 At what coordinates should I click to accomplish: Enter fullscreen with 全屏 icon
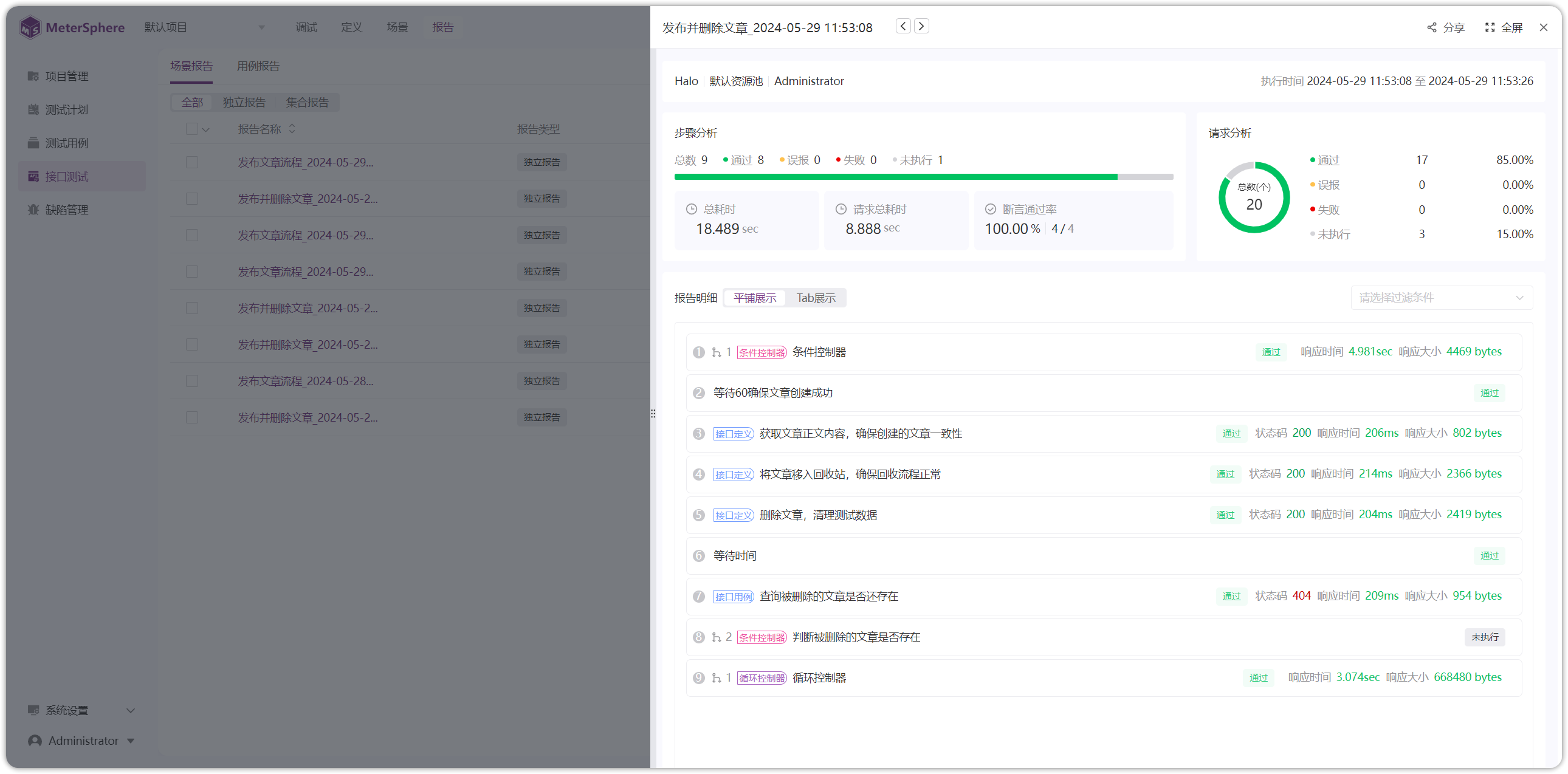click(1490, 27)
